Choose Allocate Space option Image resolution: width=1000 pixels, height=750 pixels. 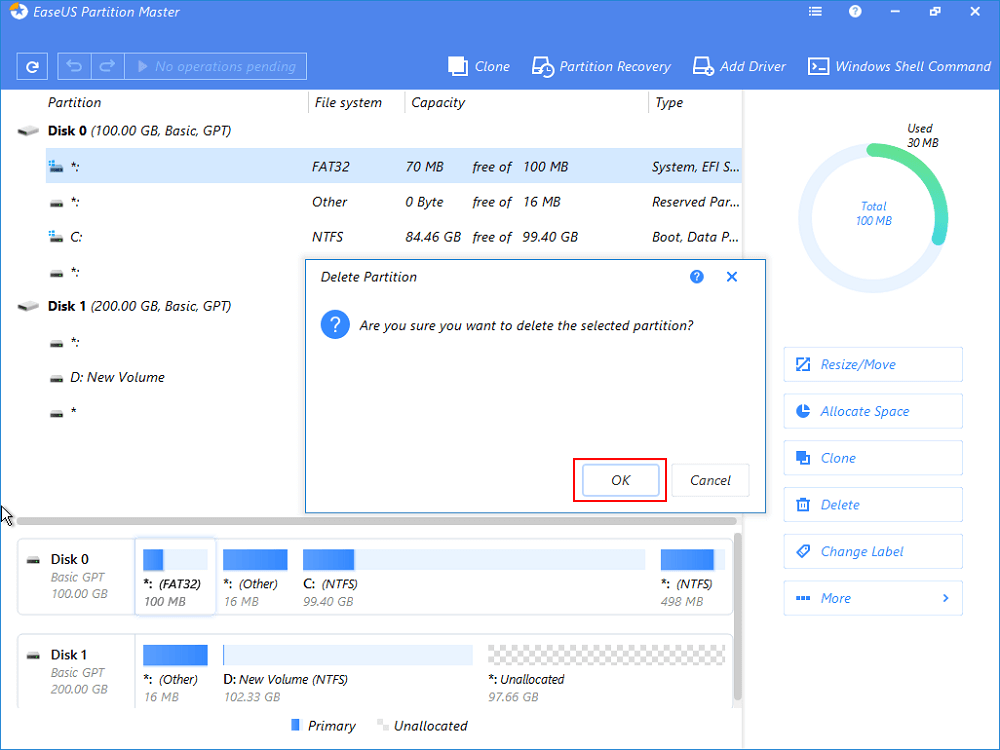873,412
